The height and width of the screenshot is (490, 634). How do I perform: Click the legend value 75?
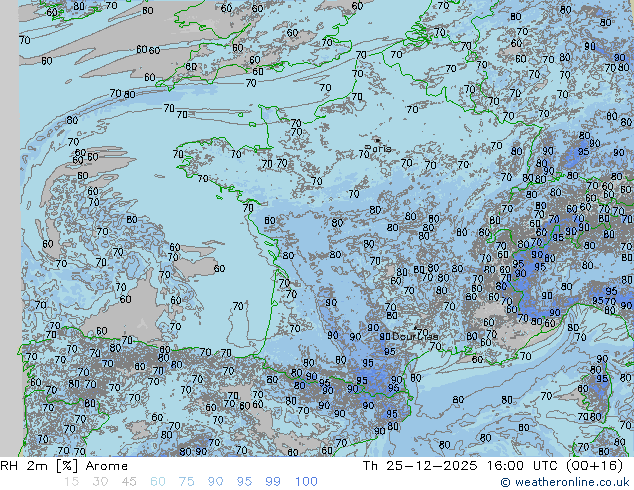(x=186, y=482)
